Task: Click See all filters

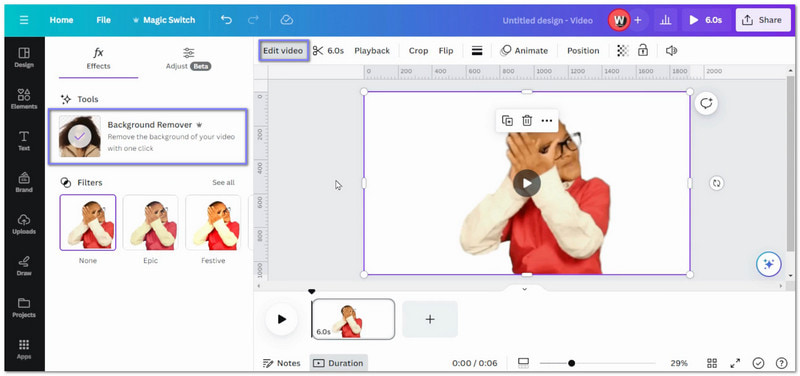Action: pos(223,183)
